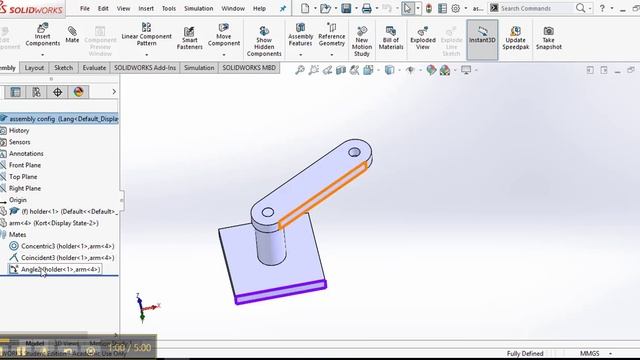The height and width of the screenshot is (360, 640).
Task: Create an Exploded View
Action: point(423,38)
